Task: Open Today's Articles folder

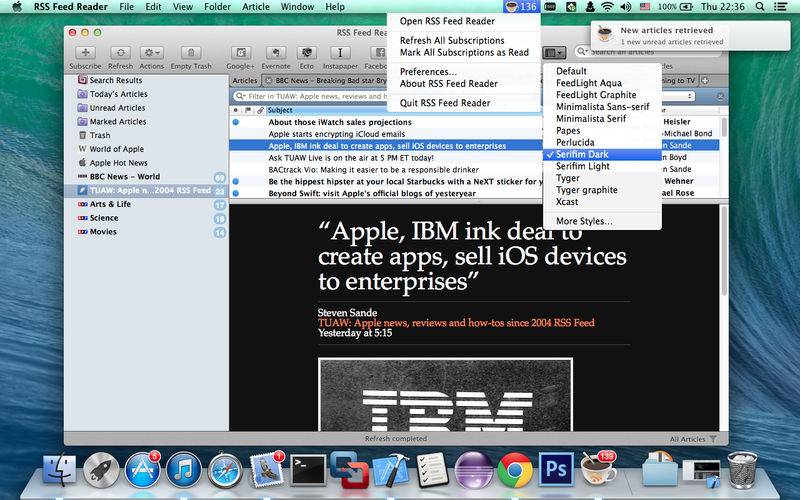Action: 146,94
